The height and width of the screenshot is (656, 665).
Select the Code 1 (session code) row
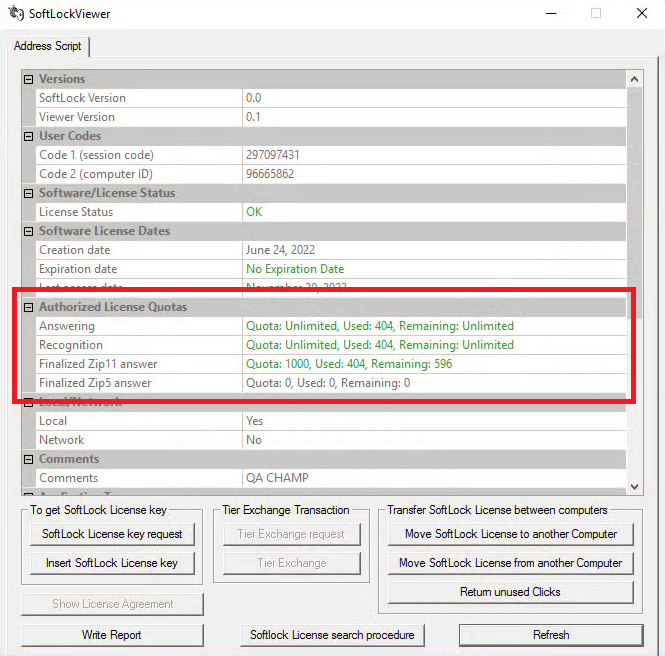[x=331, y=155]
